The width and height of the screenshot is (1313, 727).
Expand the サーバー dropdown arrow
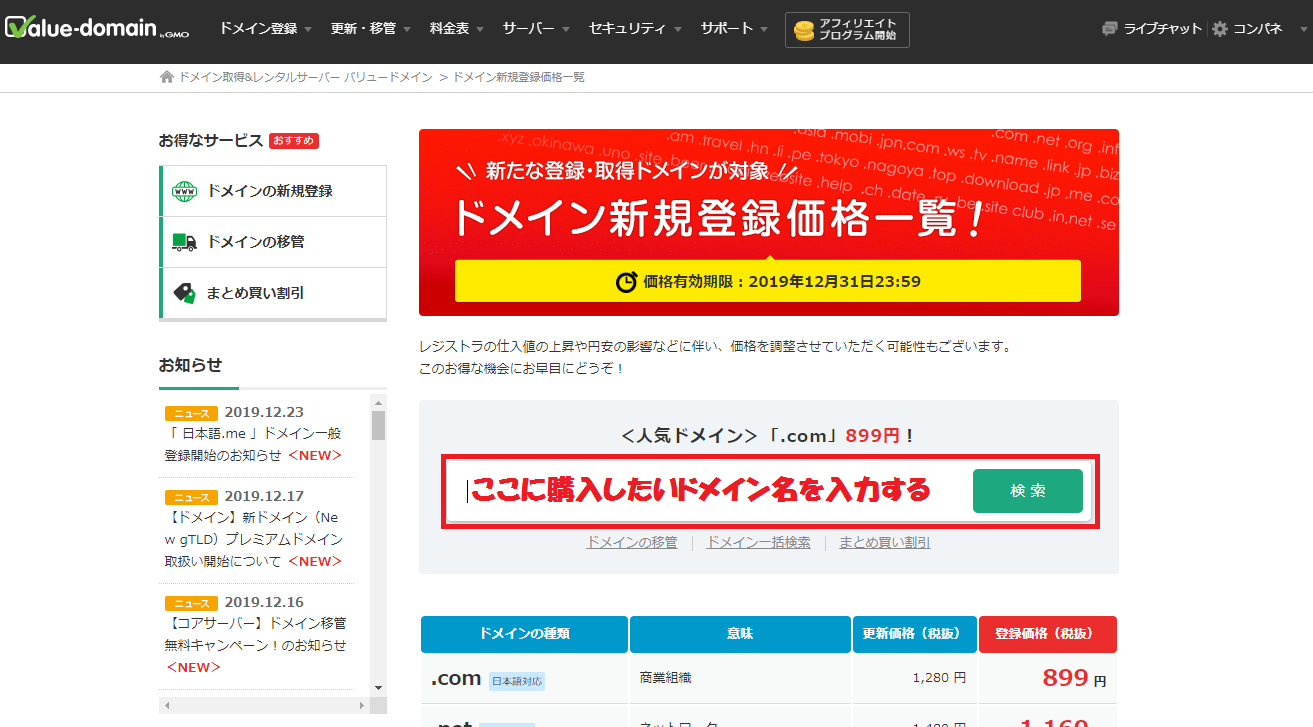pyautogui.click(x=565, y=30)
